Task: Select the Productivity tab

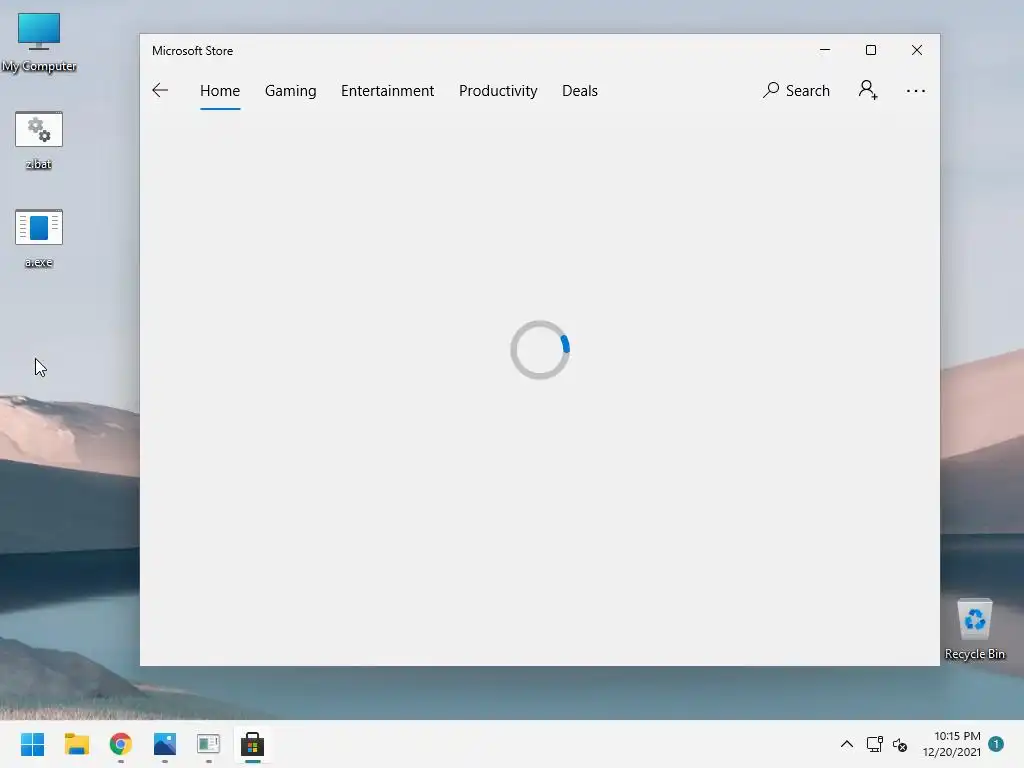Action: (x=498, y=91)
